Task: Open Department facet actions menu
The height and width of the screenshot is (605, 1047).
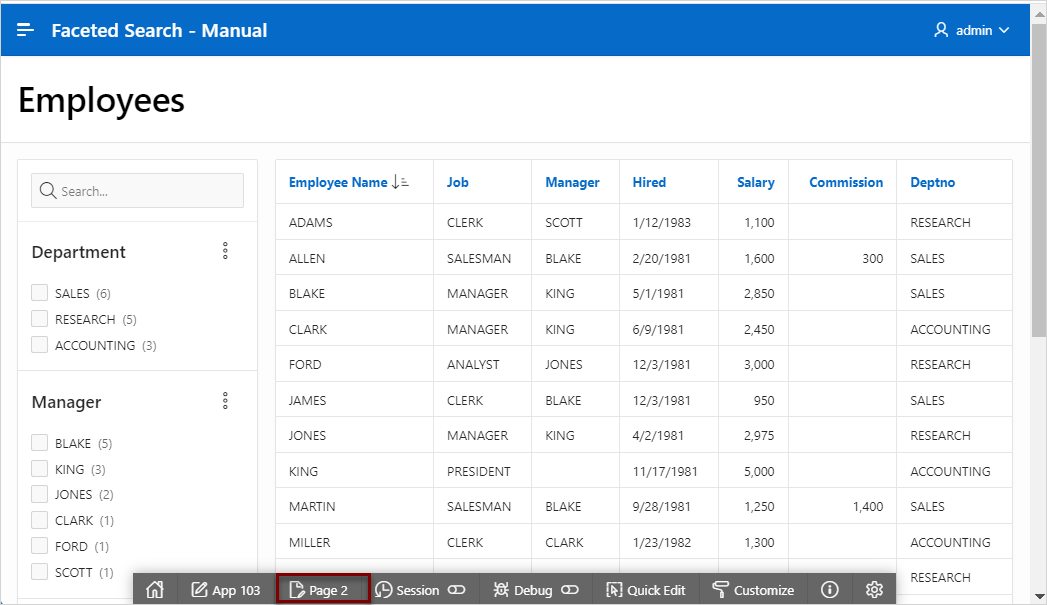Action: [x=225, y=251]
